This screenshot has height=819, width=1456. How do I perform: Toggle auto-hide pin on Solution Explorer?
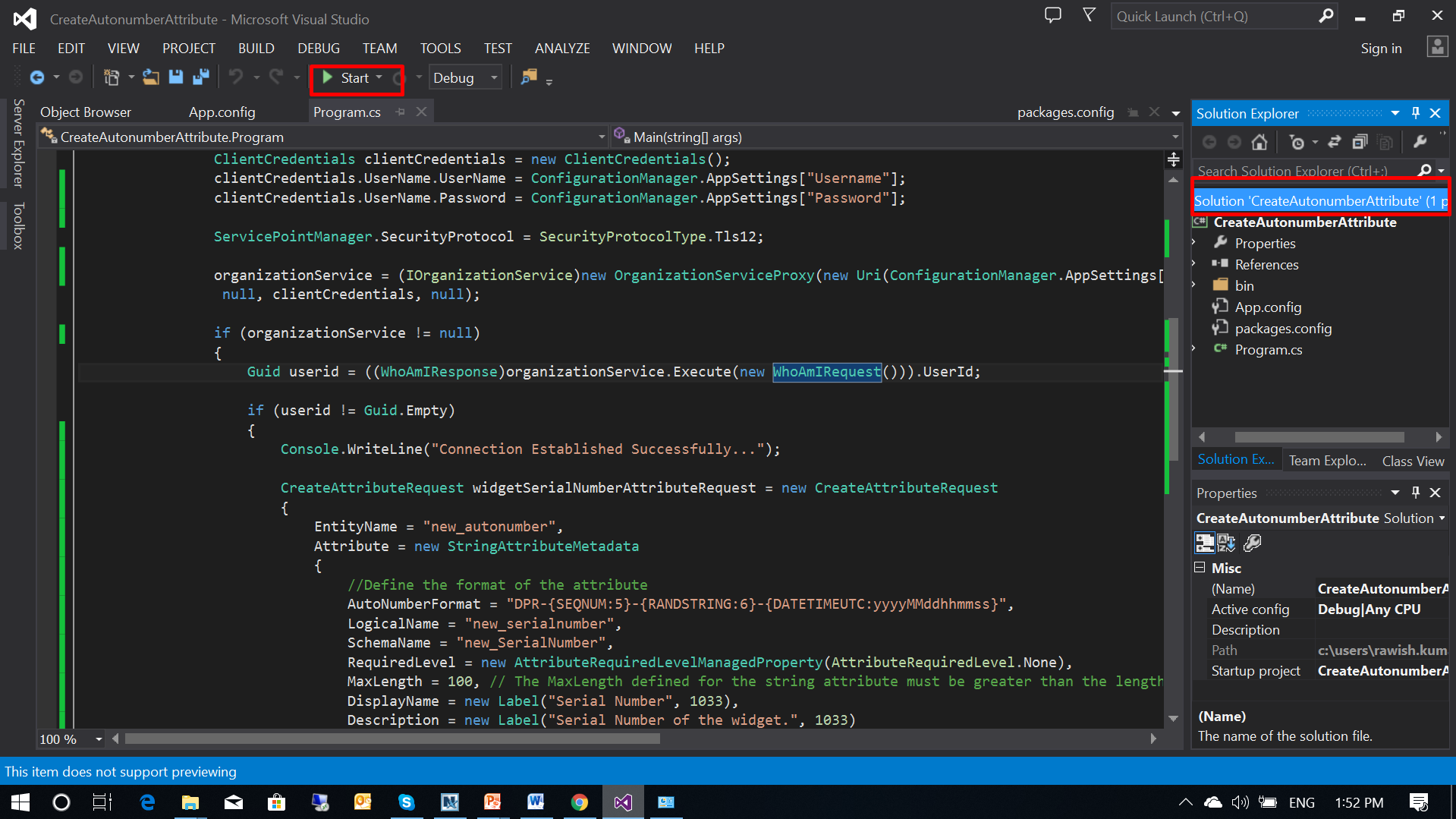[x=1415, y=113]
